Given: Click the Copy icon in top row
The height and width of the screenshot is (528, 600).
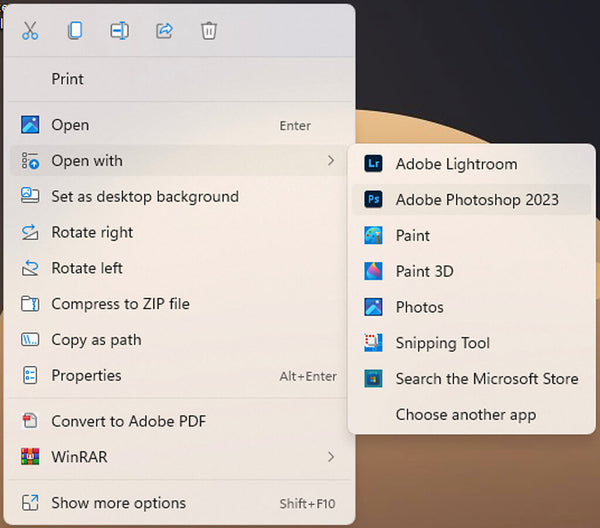Looking at the screenshot, I should [x=75, y=31].
